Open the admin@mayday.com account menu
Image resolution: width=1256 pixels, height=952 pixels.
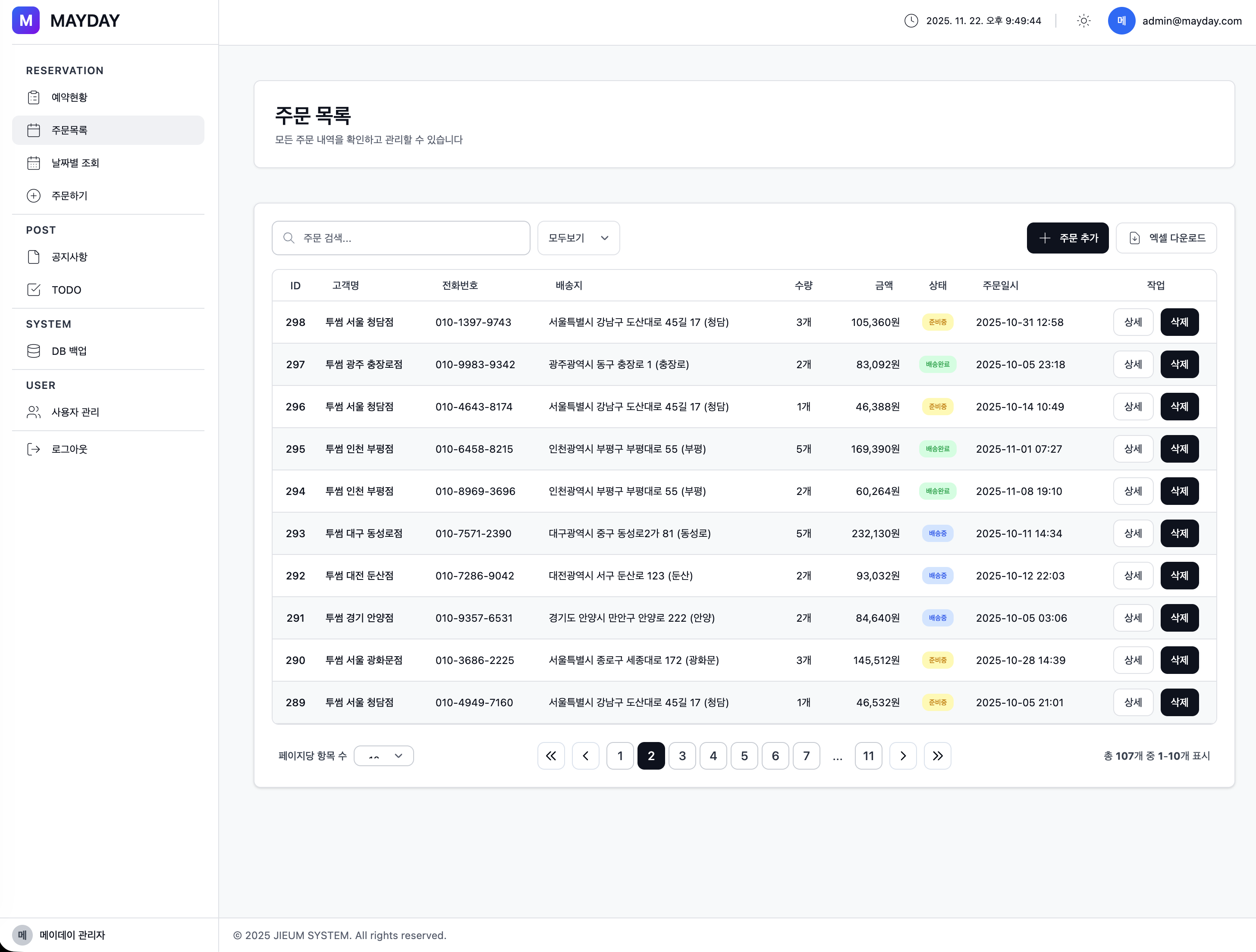pyautogui.click(x=1191, y=21)
